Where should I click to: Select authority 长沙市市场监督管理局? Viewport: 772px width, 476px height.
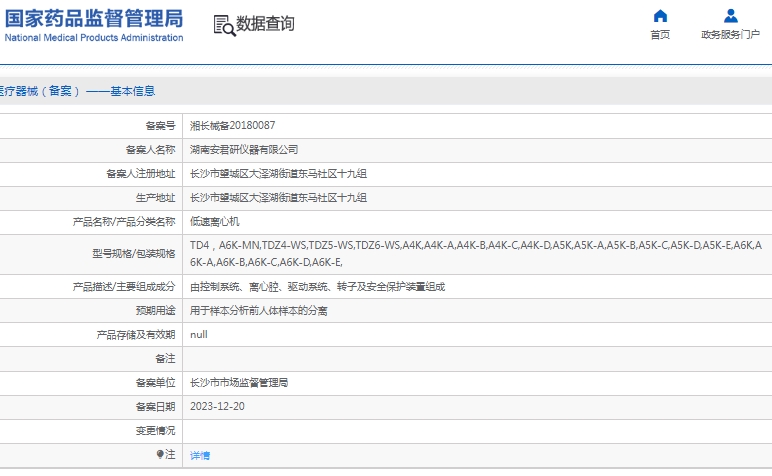click(x=239, y=382)
